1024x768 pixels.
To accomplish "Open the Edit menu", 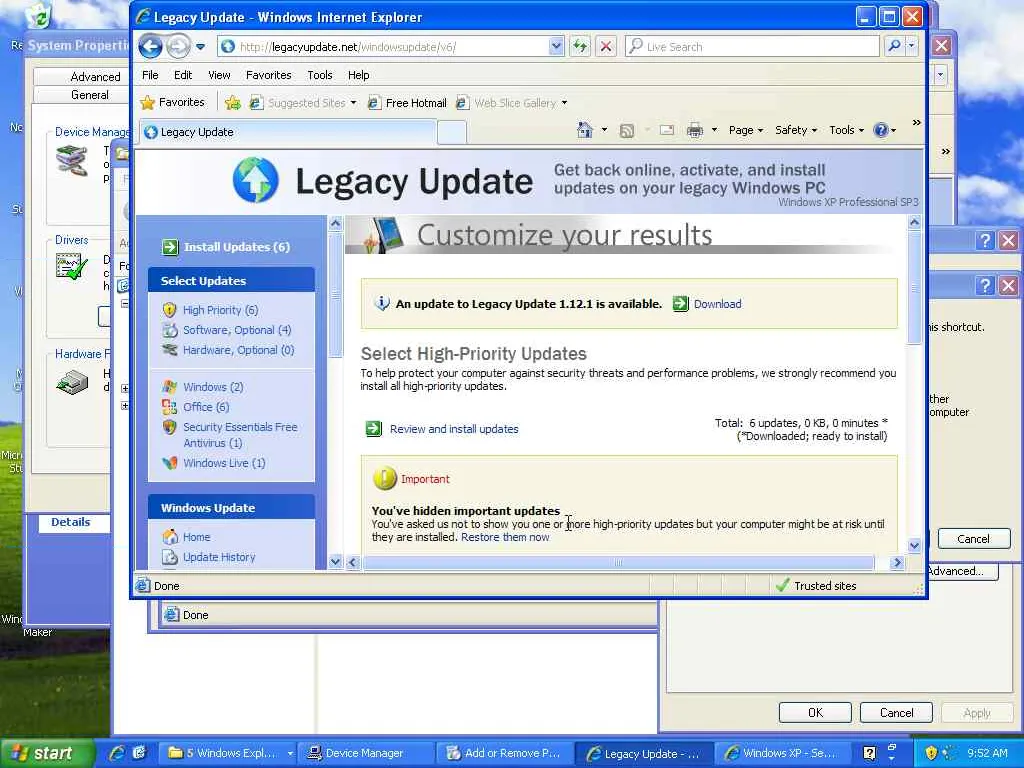I will pos(183,75).
